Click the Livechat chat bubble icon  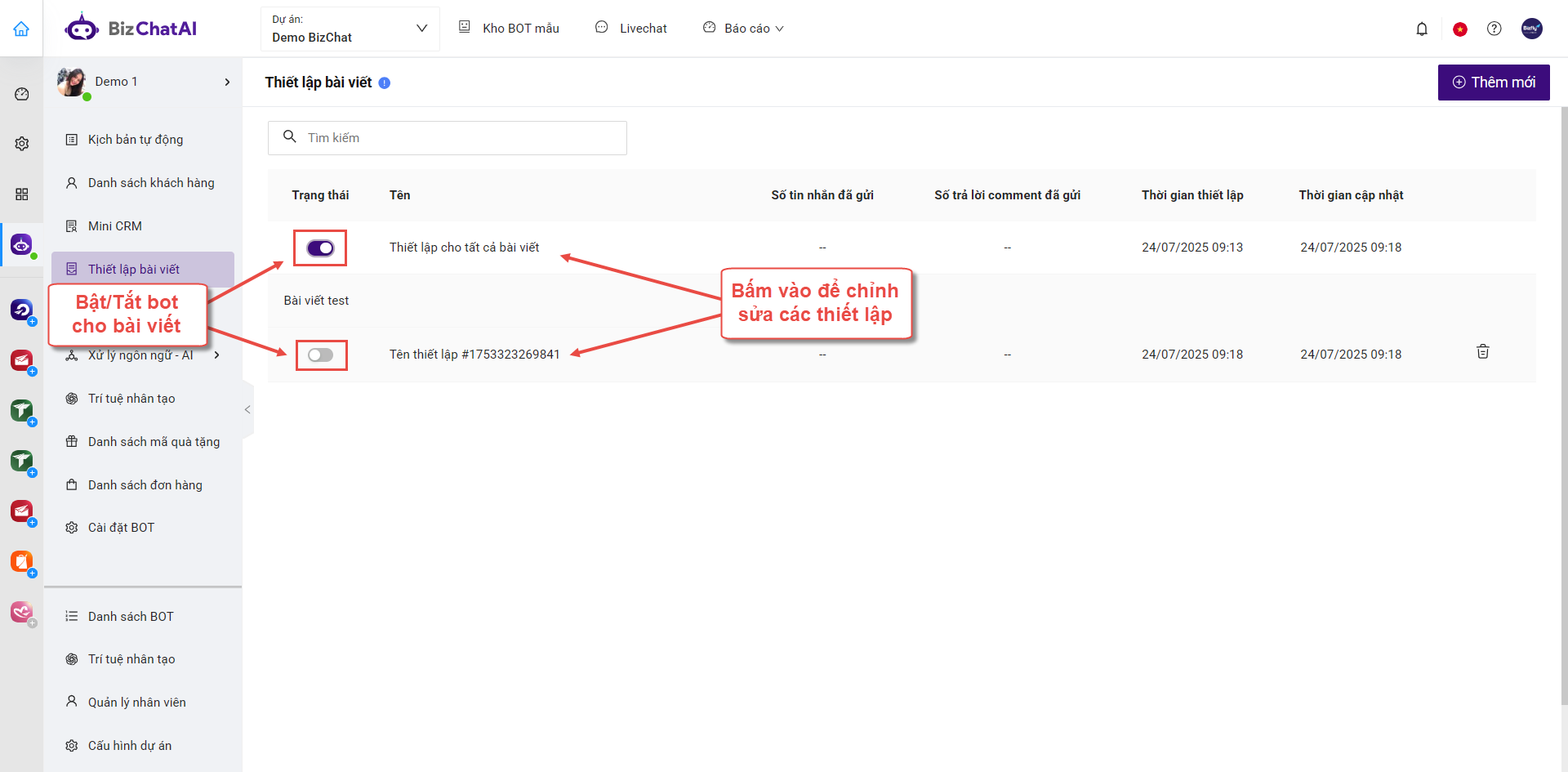(x=602, y=27)
